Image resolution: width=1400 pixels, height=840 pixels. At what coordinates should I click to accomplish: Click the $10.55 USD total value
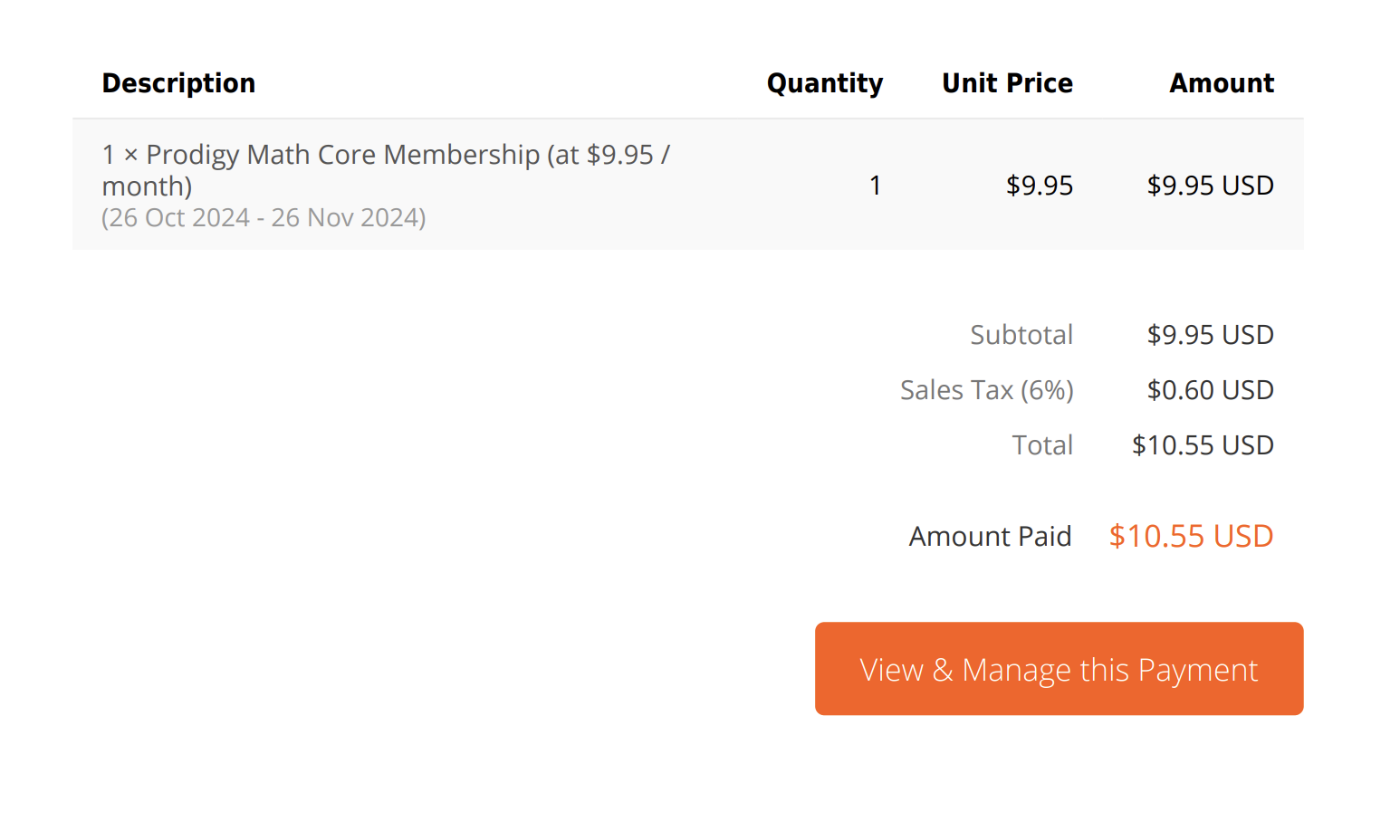(x=1203, y=445)
